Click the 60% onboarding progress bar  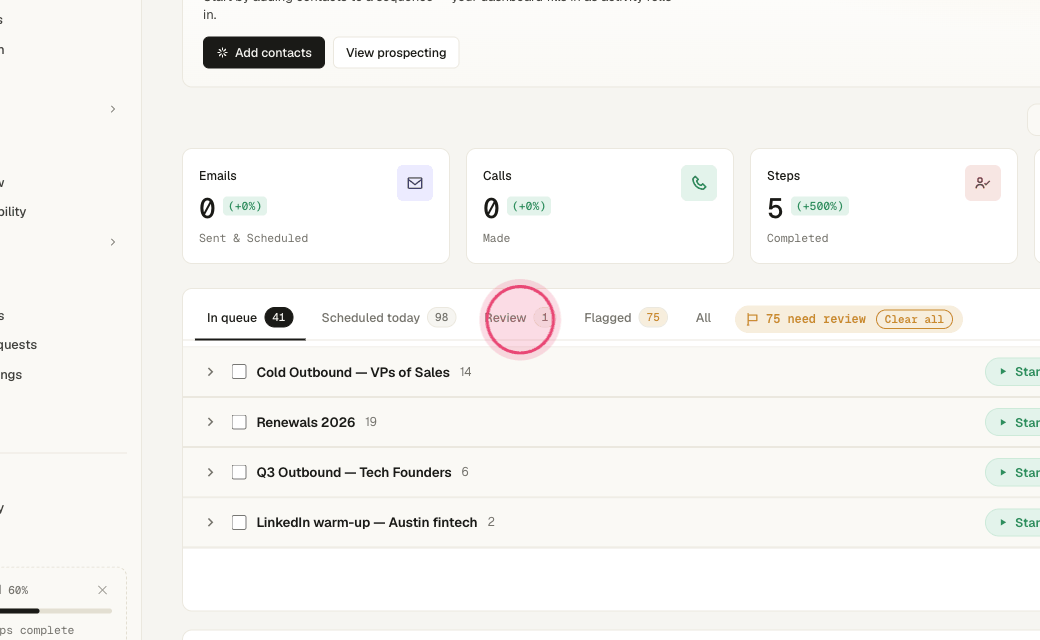[x=56, y=611]
